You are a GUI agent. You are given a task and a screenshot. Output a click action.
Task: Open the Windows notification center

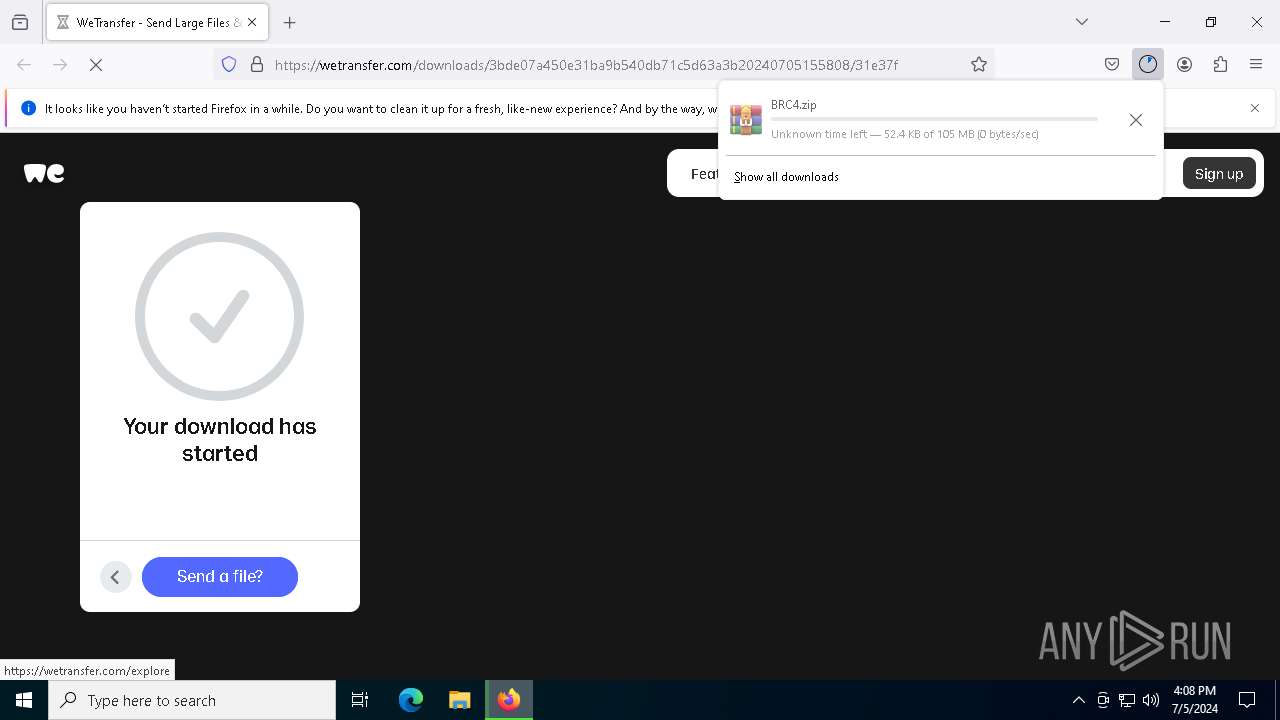[x=1247, y=700]
